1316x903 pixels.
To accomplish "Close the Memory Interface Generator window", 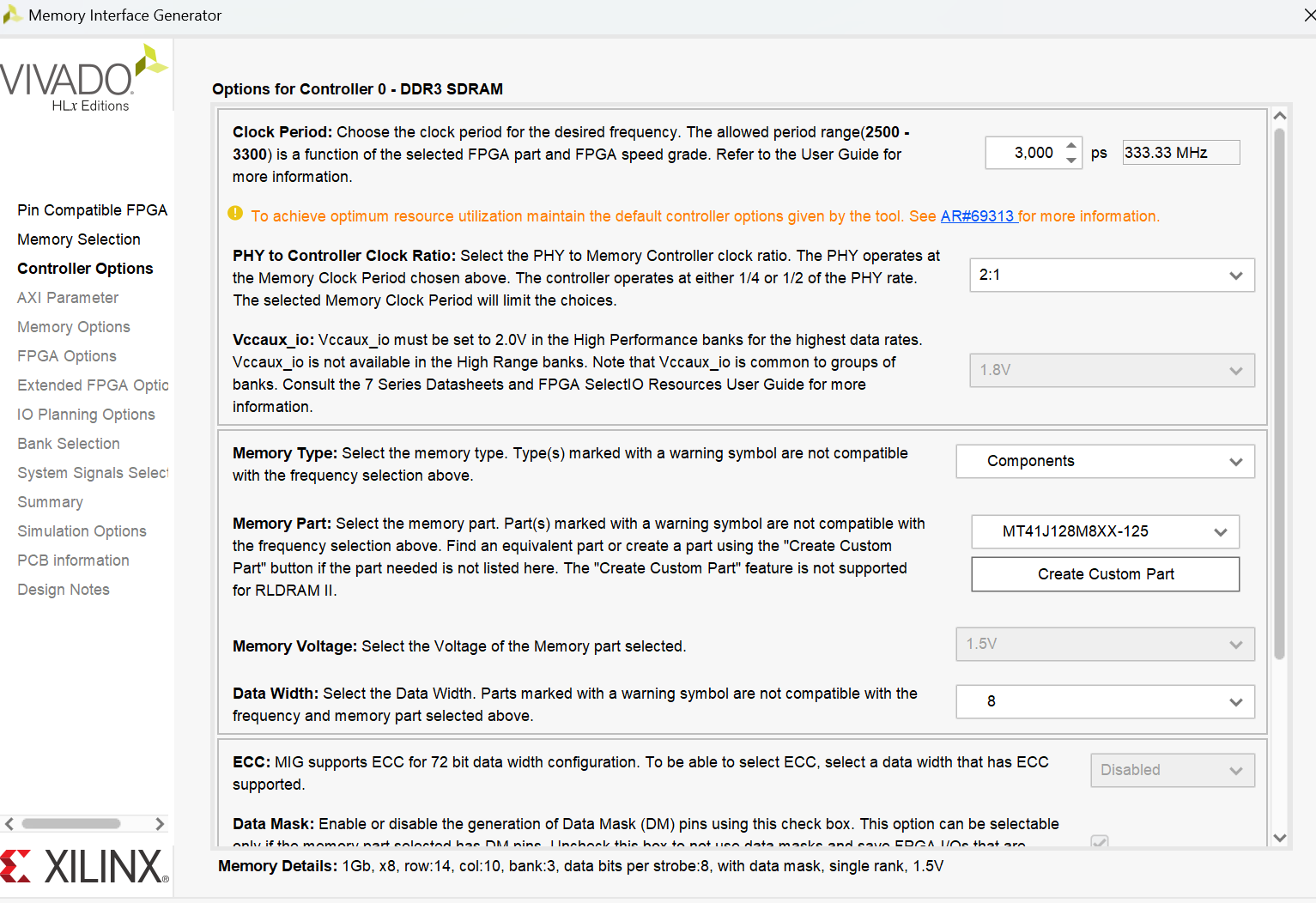I will click(x=1309, y=15).
